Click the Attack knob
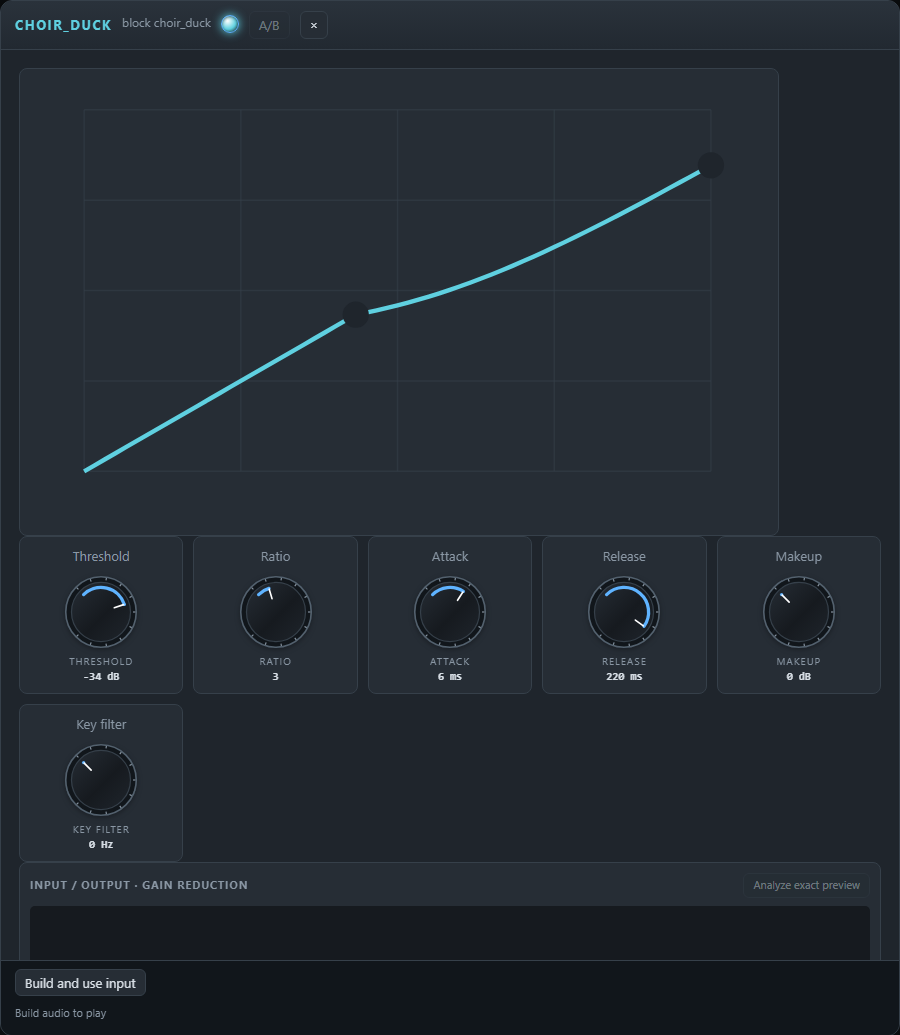 (450, 612)
